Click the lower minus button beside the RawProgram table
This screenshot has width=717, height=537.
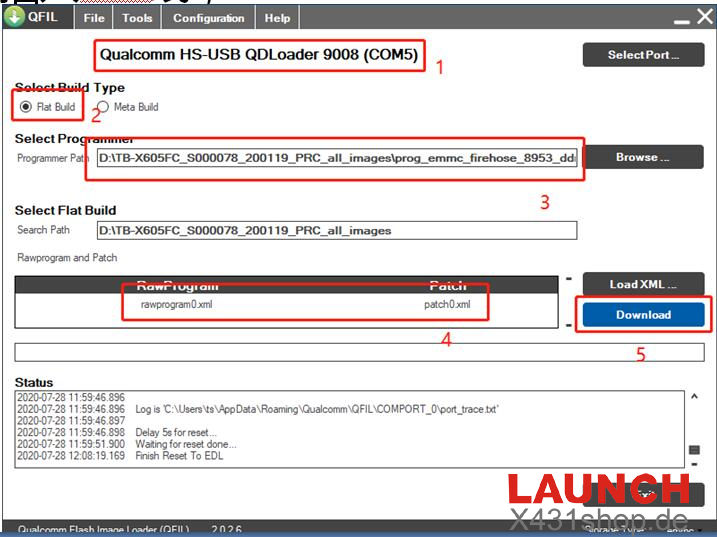pyautogui.click(x=569, y=325)
